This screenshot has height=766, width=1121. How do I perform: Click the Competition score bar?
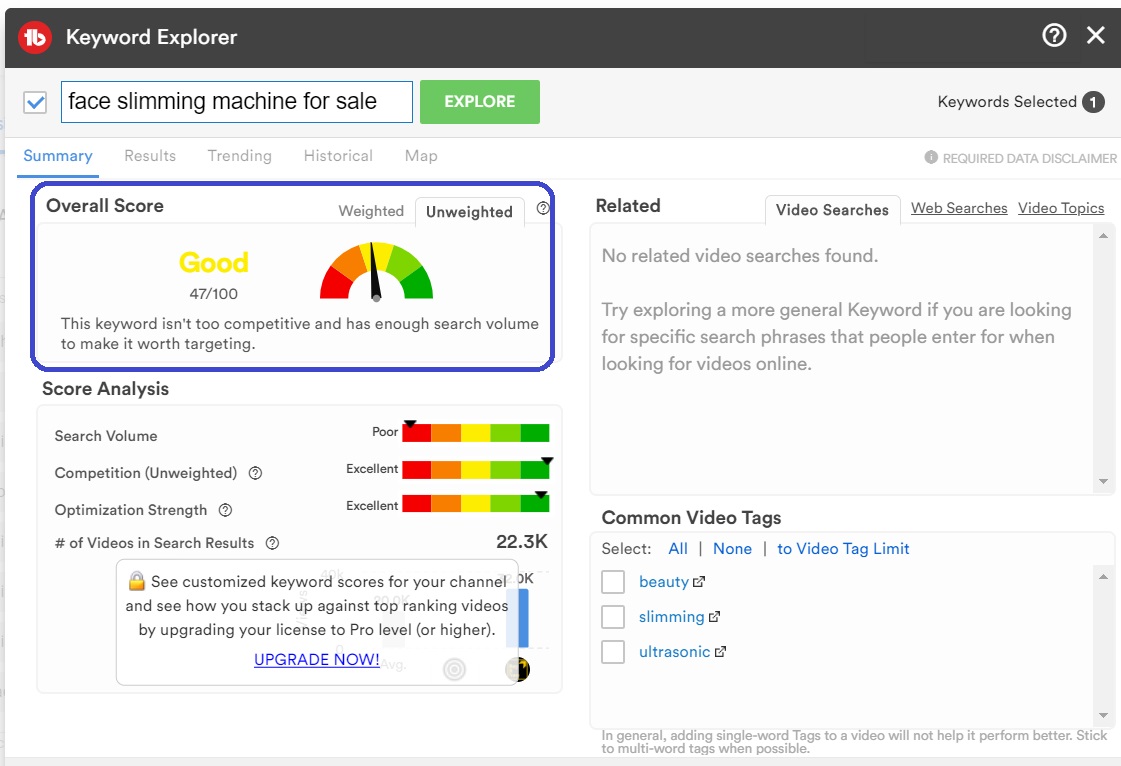click(475, 469)
